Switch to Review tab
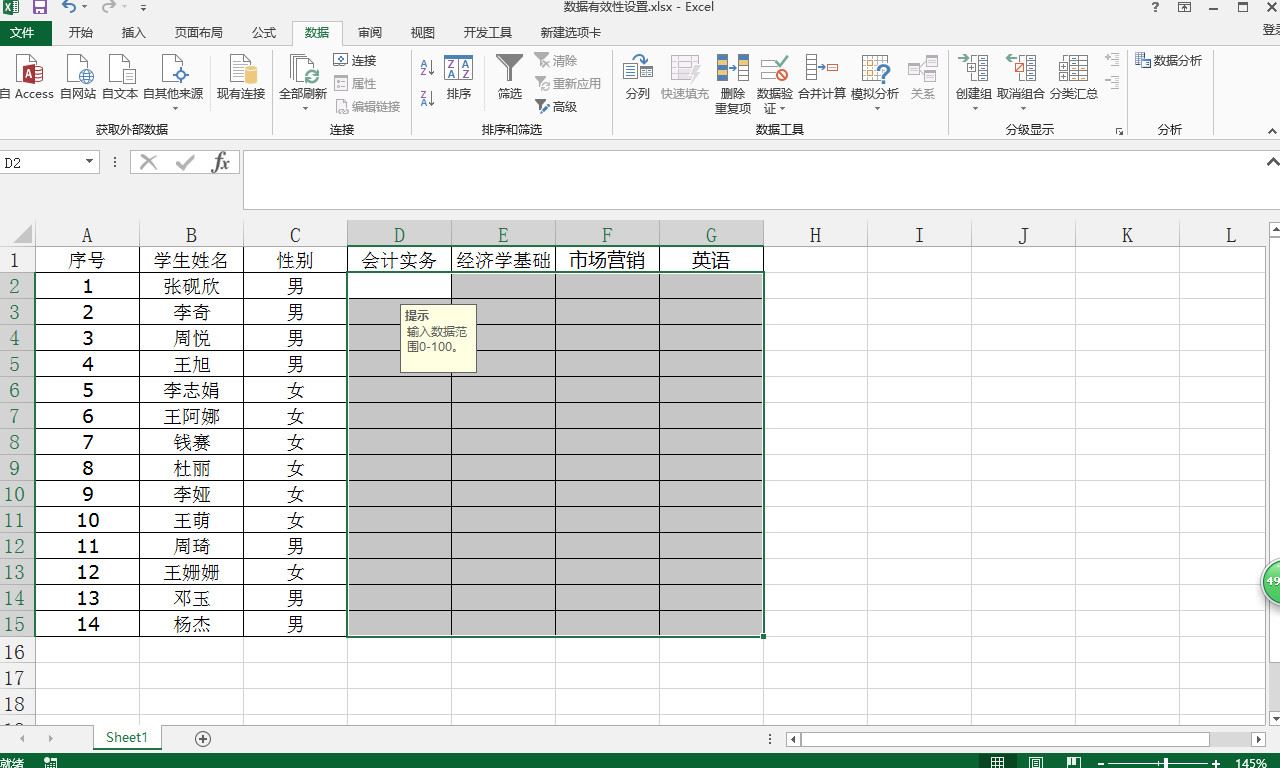1280x768 pixels. coord(370,32)
